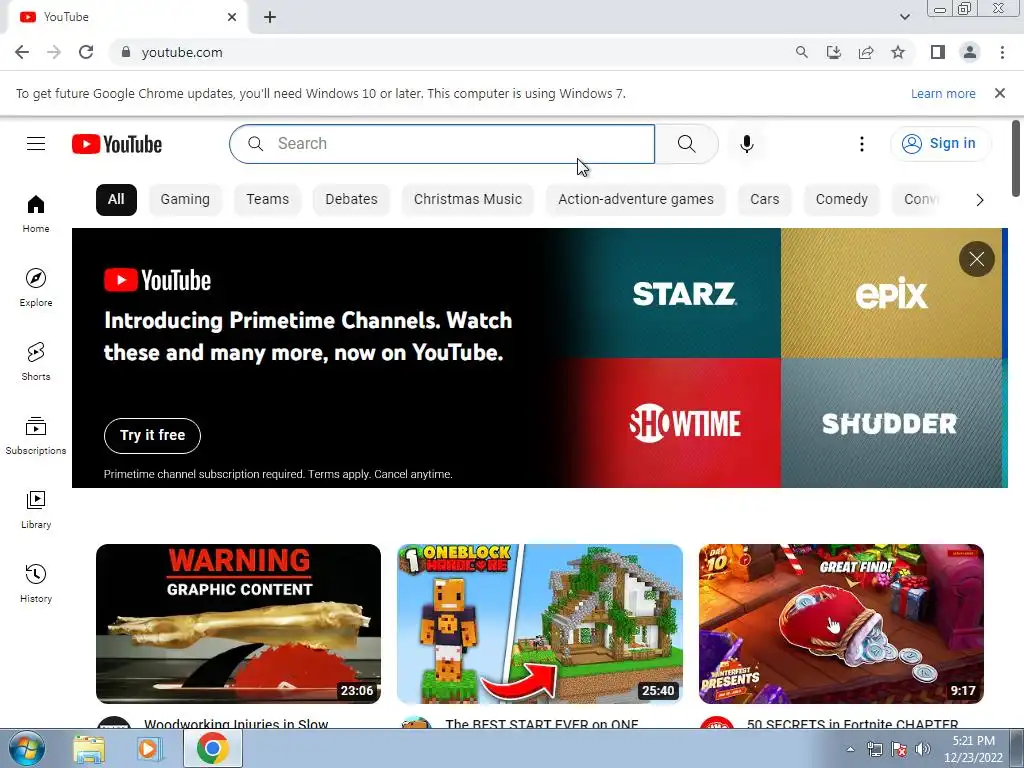Select the Debates category chip
Viewport: 1024px width, 768px height.
coord(351,199)
